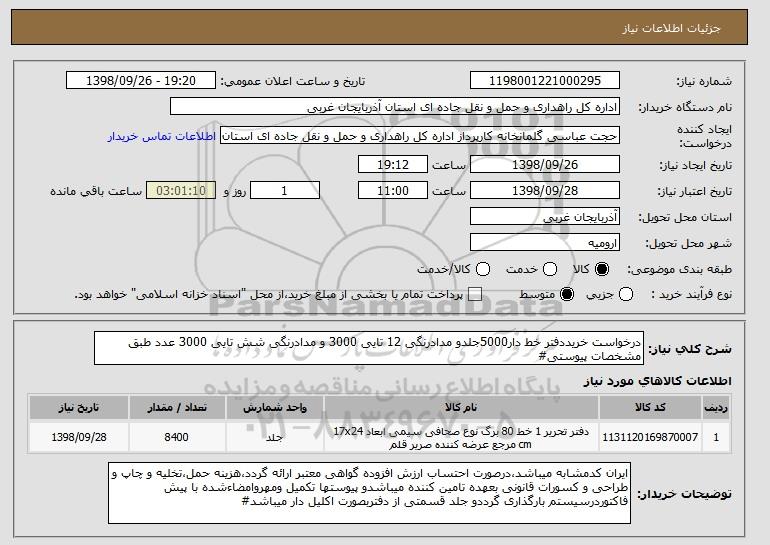Viewport: 770px width, 545px height.
Task: Click the 'واحد شمارش' column header
Action: (x=275, y=408)
